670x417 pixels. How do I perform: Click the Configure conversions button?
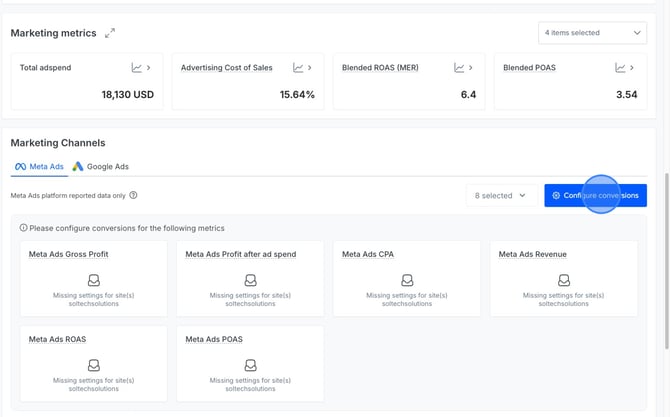(595, 196)
